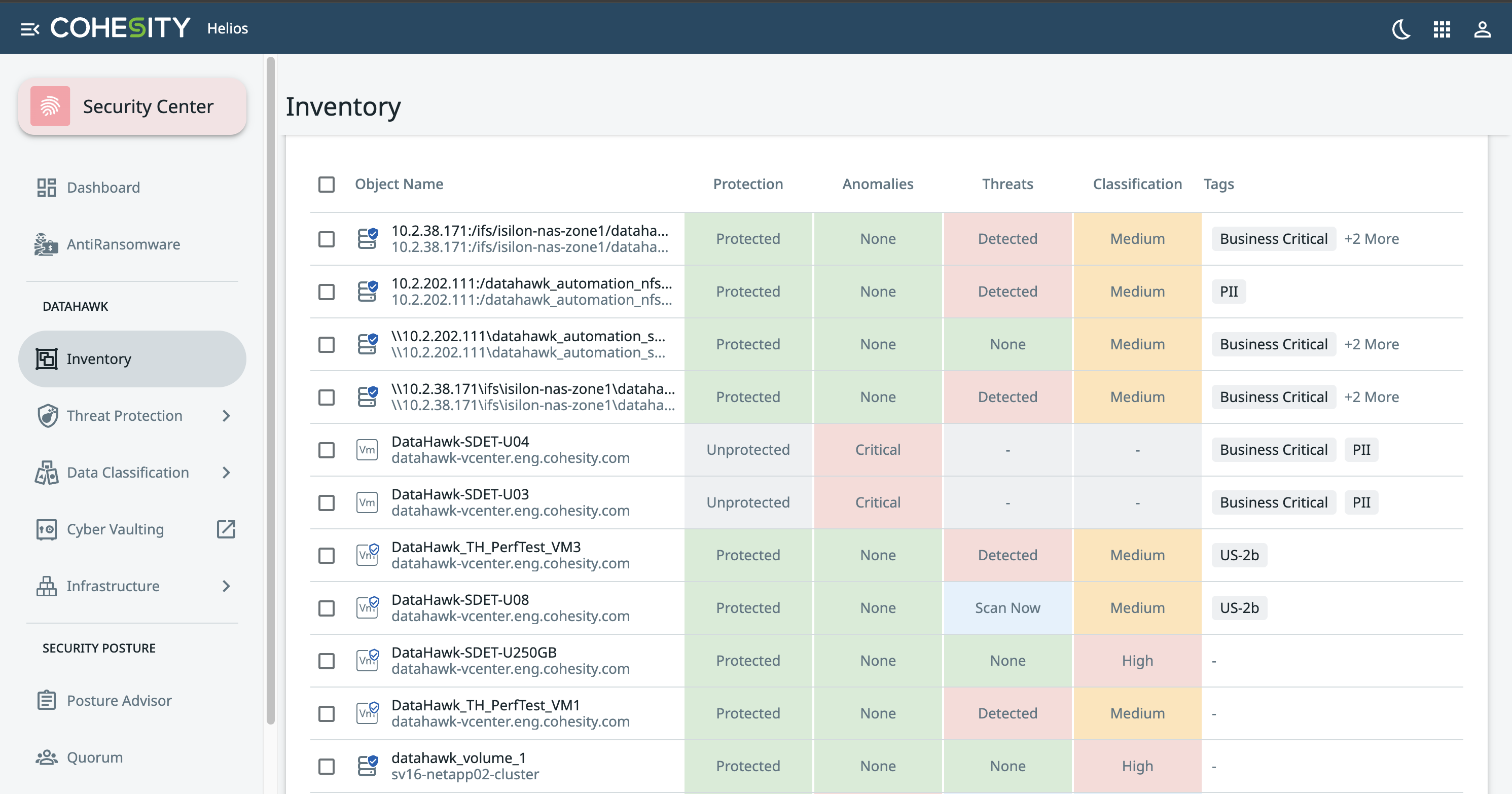Tick checkbox for datahawk_volume_1
Image resolution: width=1512 pixels, height=794 pixels.
pos(327,767)
